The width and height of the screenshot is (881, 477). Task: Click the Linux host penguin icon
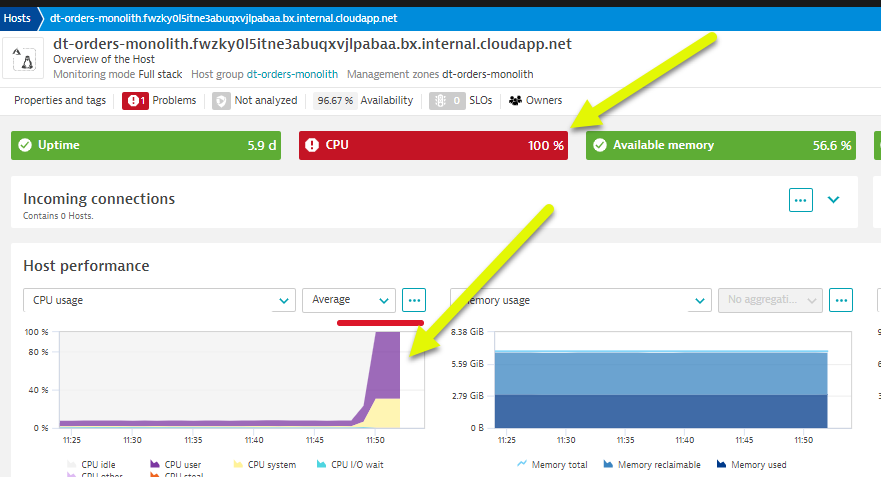tap(24, 60)
